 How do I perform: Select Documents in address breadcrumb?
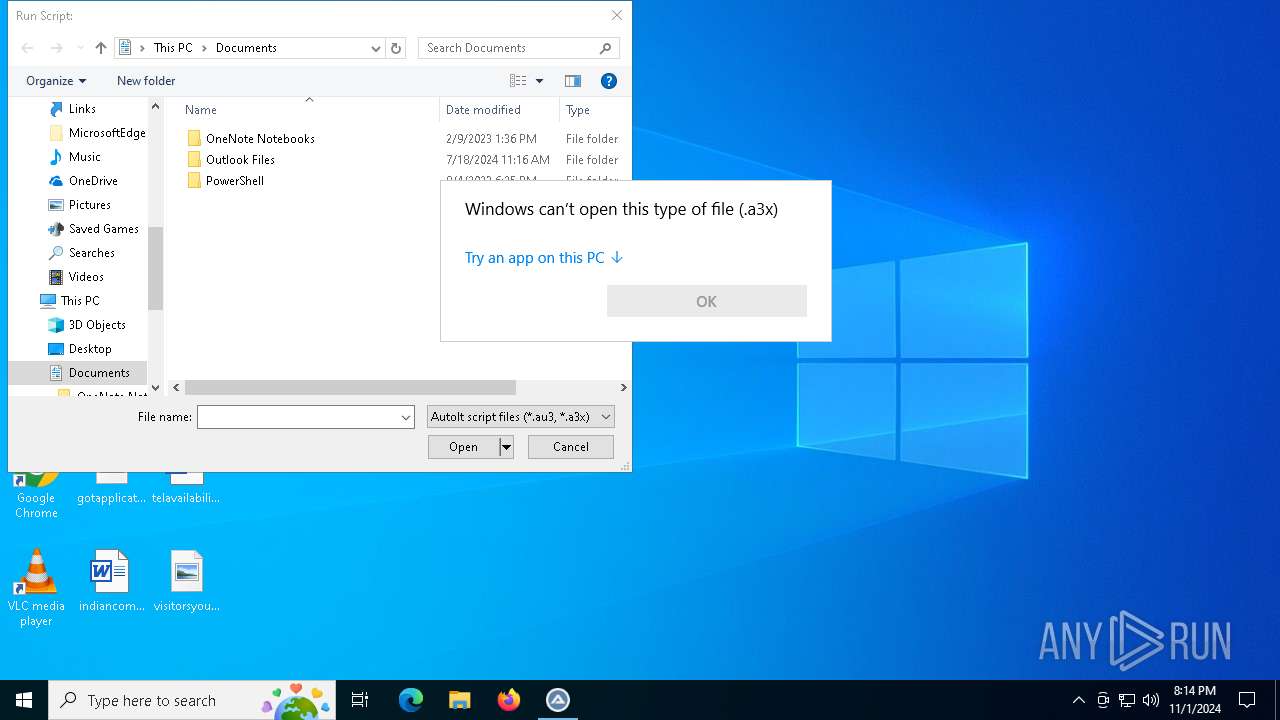click(x=246, y=48)
